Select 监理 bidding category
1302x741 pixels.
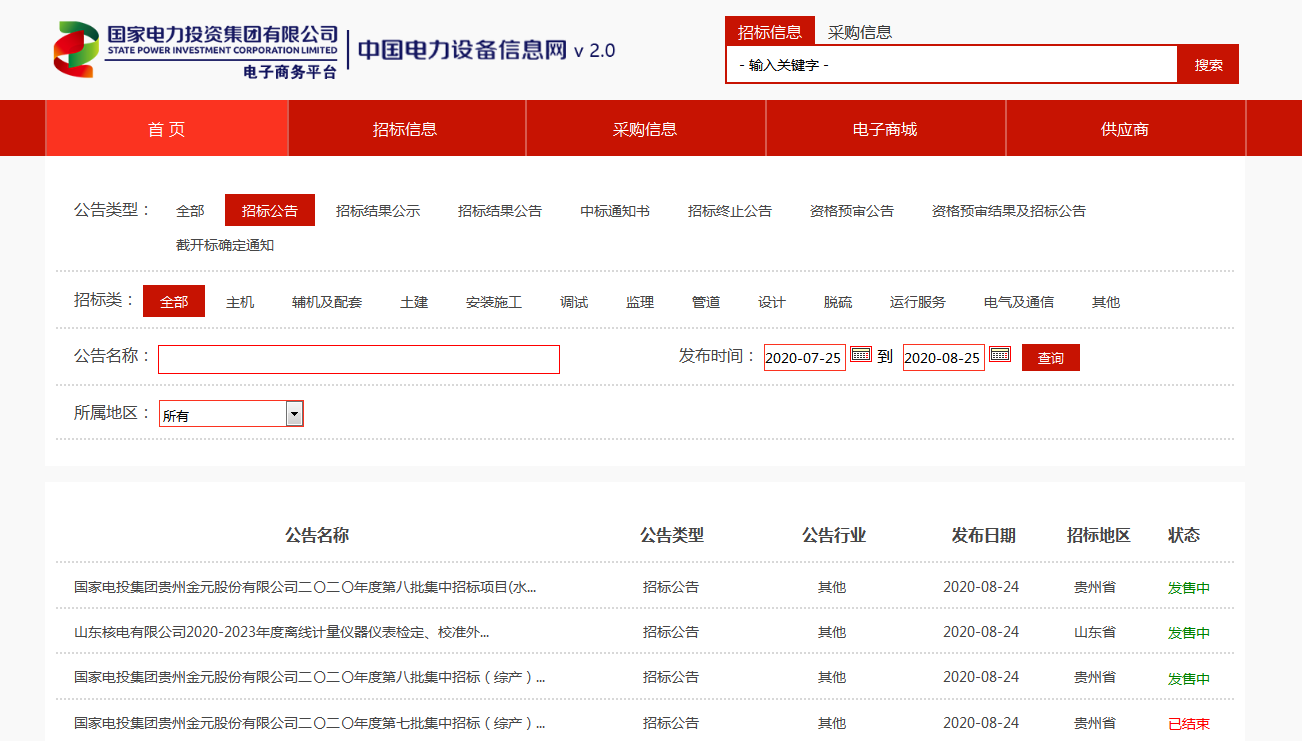(x=640, y=302)
